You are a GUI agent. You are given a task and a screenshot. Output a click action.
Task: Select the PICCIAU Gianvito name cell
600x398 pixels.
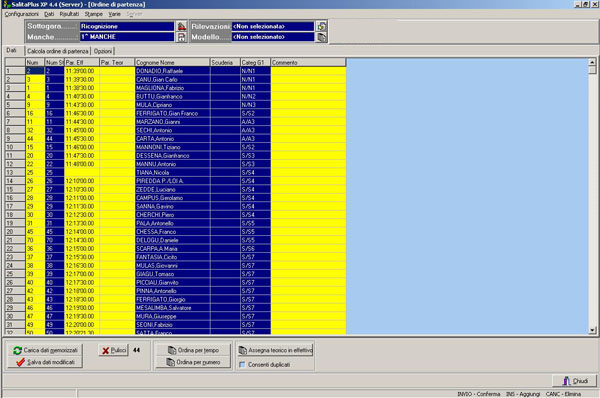pyautogui.click(x=172, y=282)
